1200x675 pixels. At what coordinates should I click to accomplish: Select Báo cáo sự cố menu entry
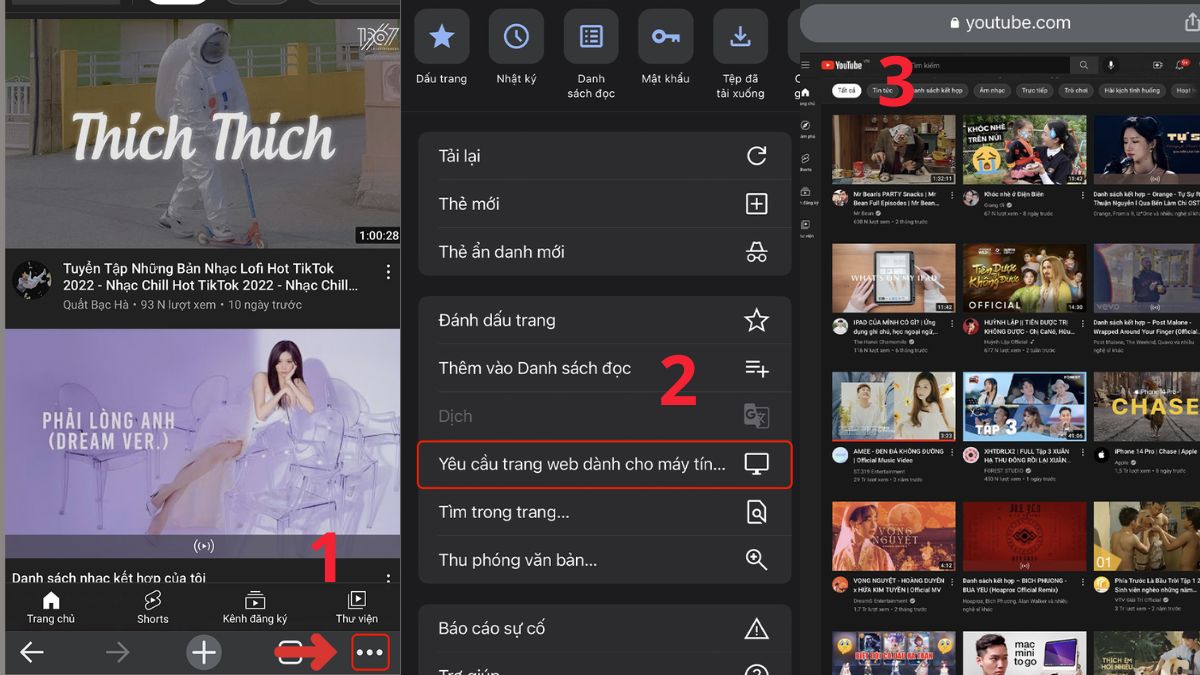click(x=604, y=628)
